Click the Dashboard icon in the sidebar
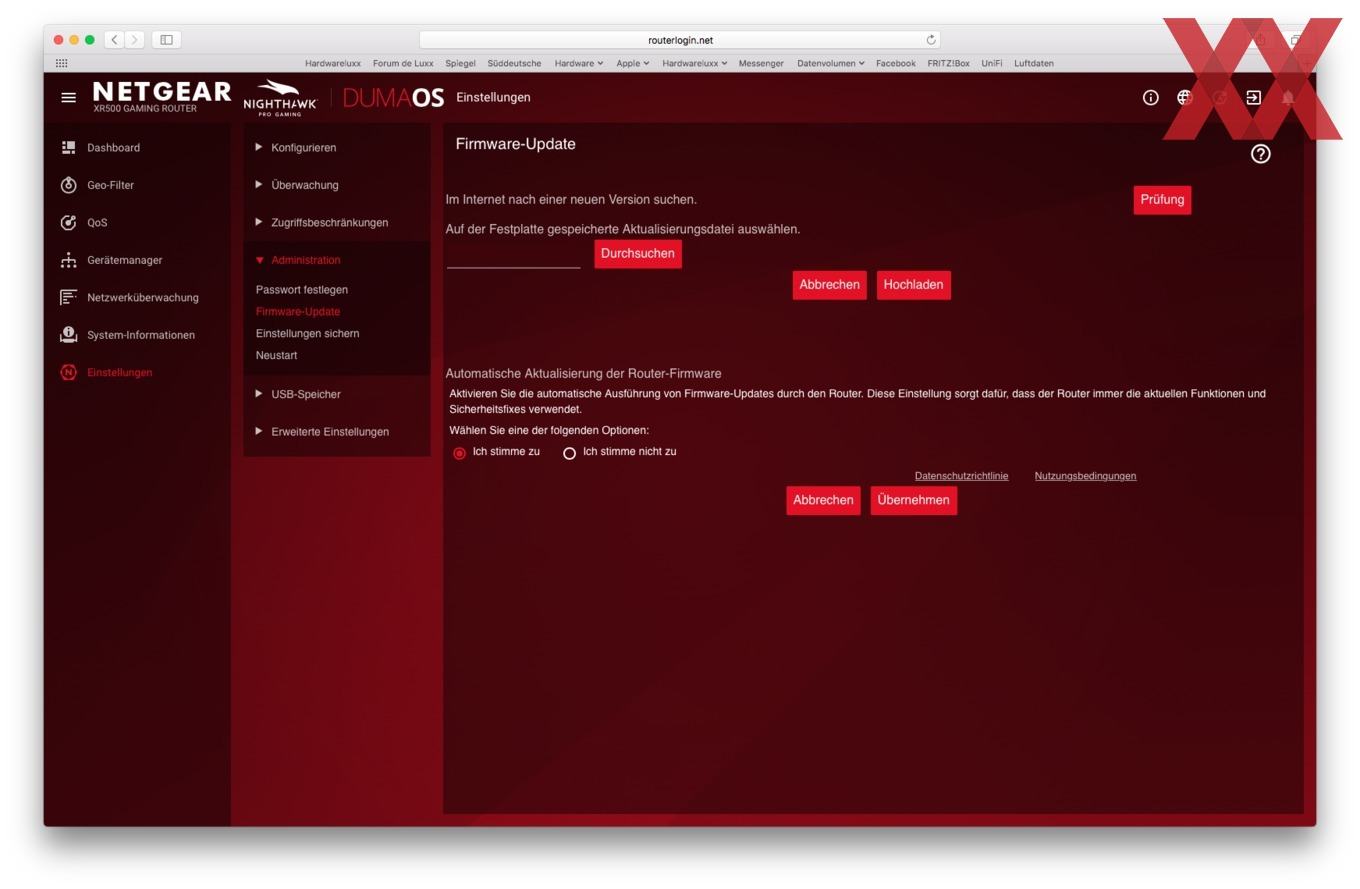The width and height of the screenshot is (1360, 889). [68, 147]
